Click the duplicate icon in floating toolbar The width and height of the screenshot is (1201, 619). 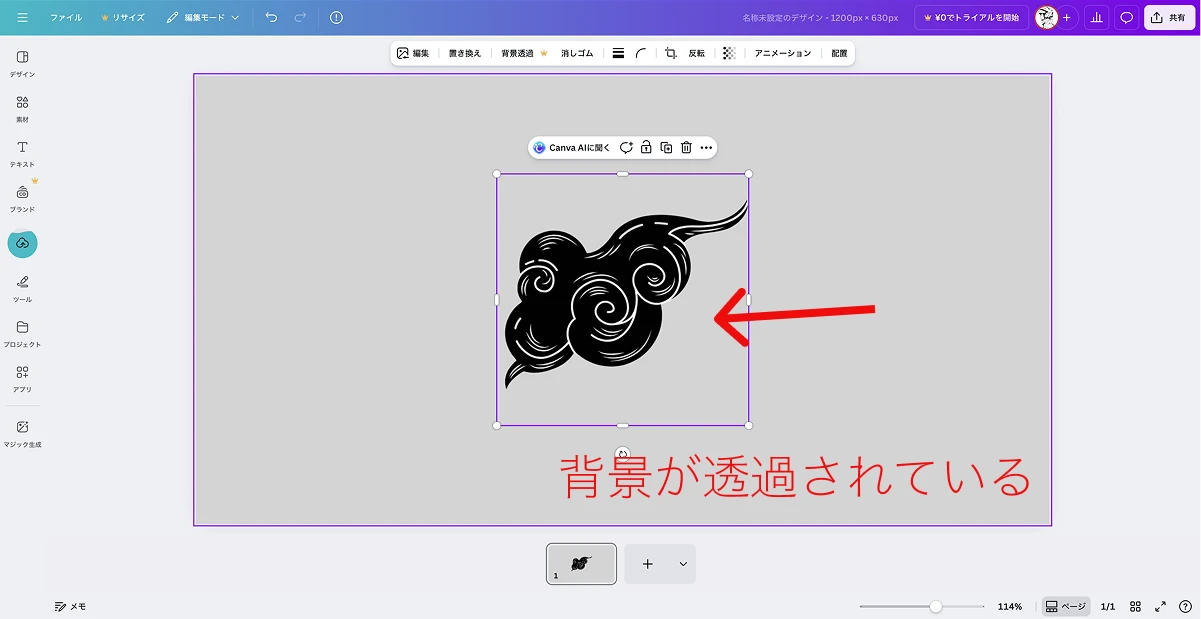click(666, 148)
